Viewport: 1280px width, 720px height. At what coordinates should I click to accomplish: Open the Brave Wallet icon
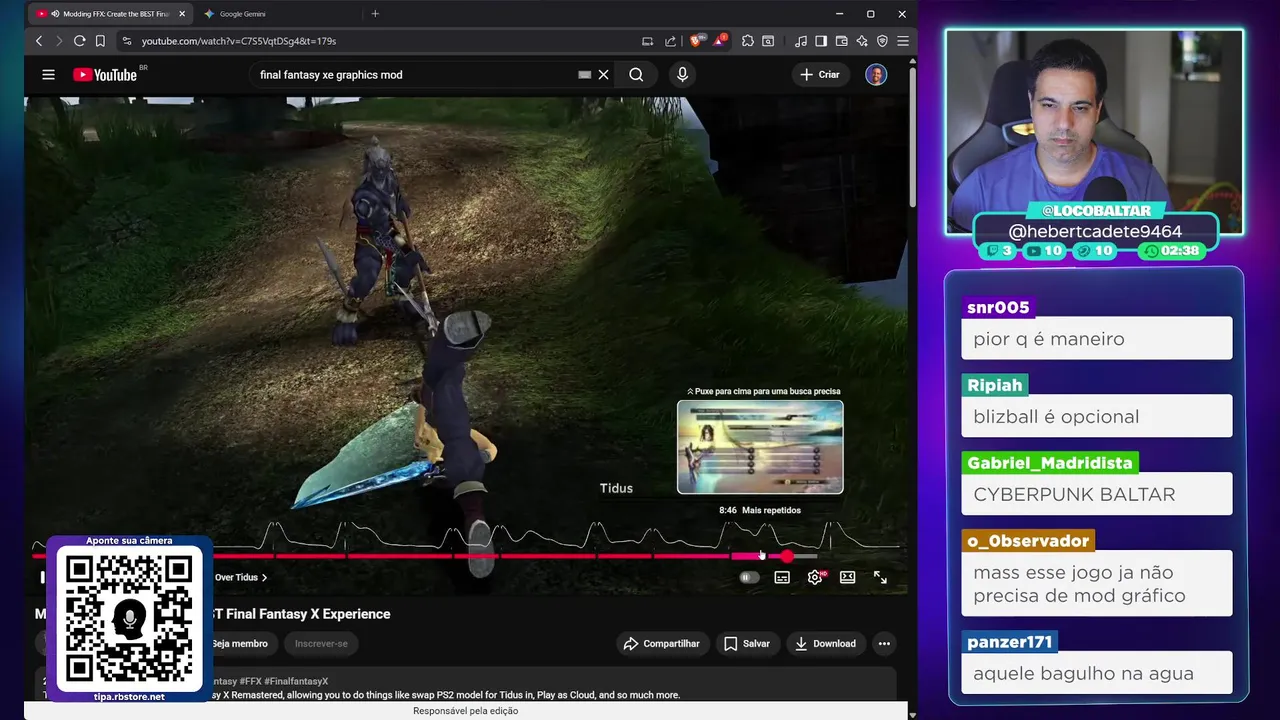841,41
